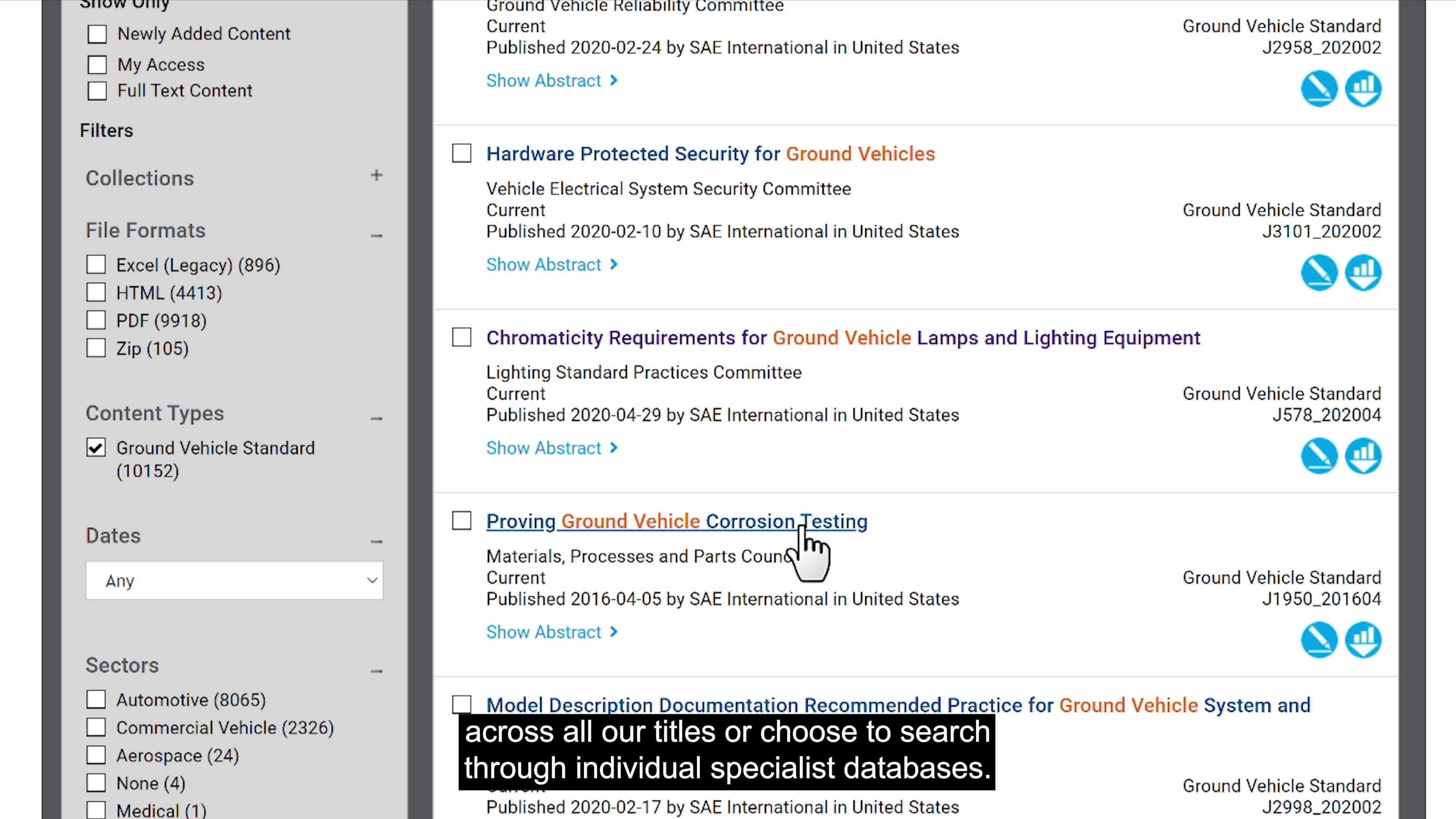Screen dimensions: 1456x819
Task: Click the chart download icon for J578_202004
Action: [1363, 455]
